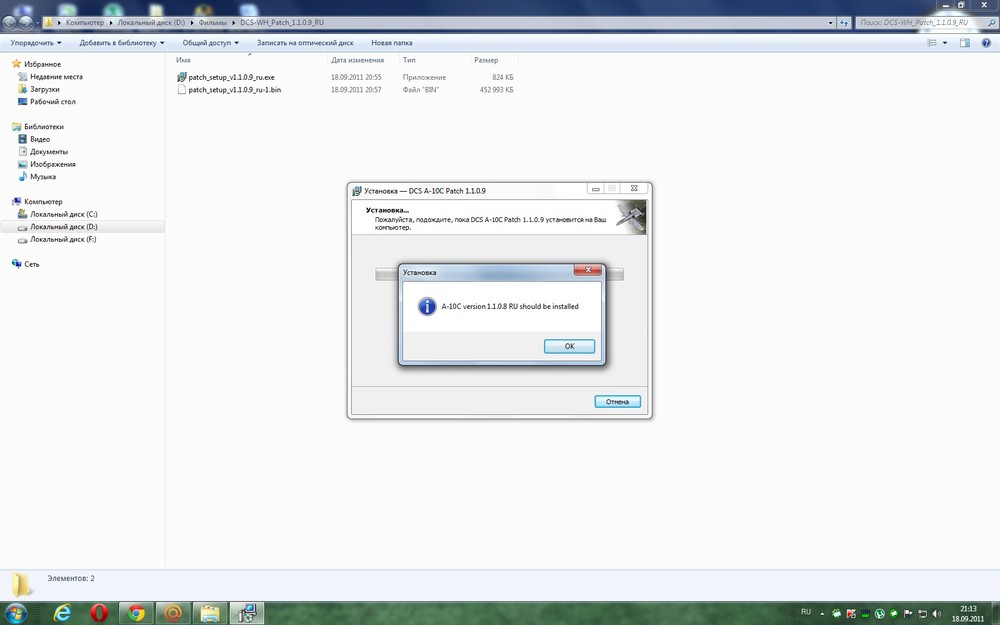Open the orange @ mail taskbar app
Viewport: 1000px width, 625px height.
[x=173, y=614]
